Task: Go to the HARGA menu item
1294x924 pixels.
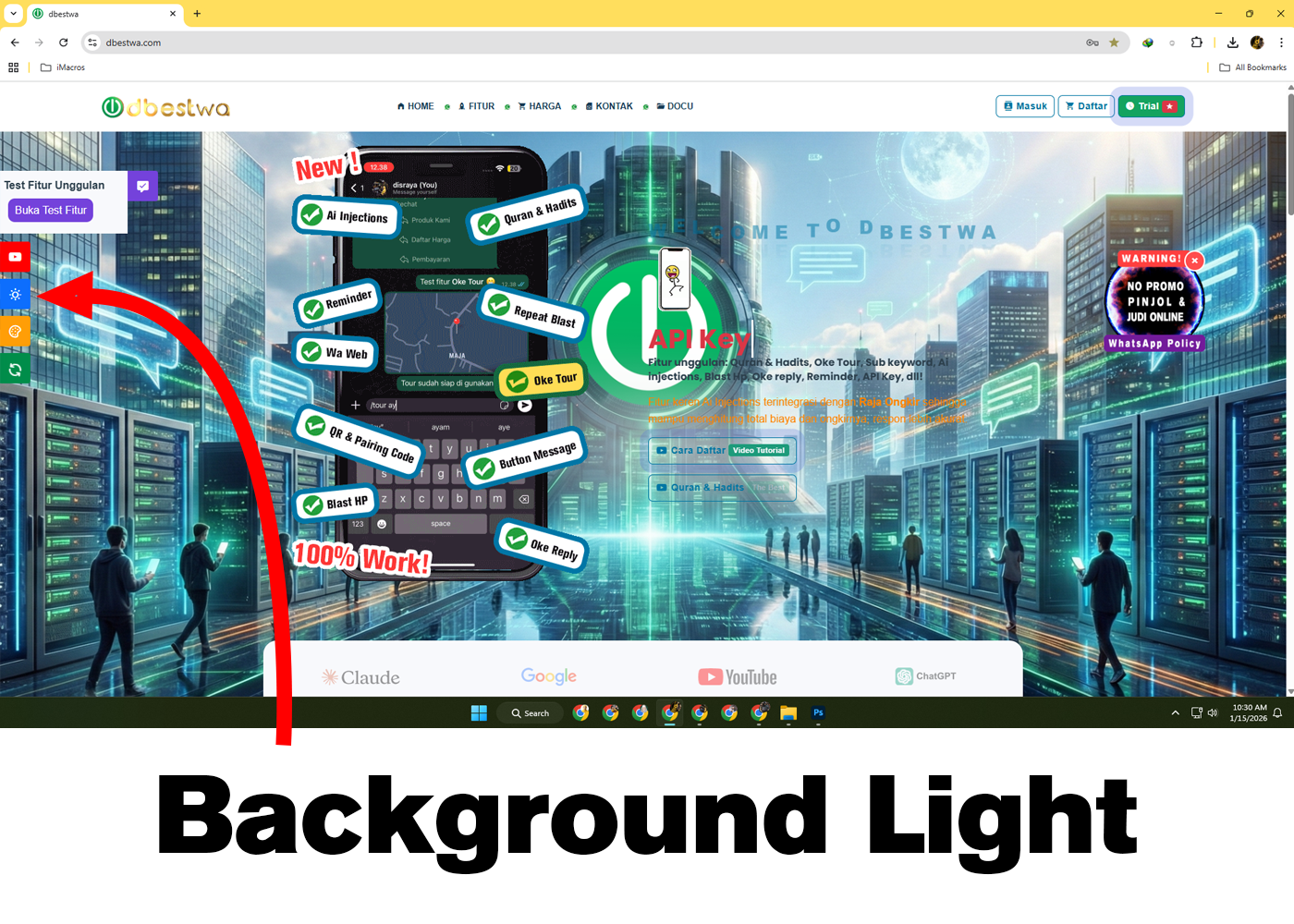Action: pos(540,106)
